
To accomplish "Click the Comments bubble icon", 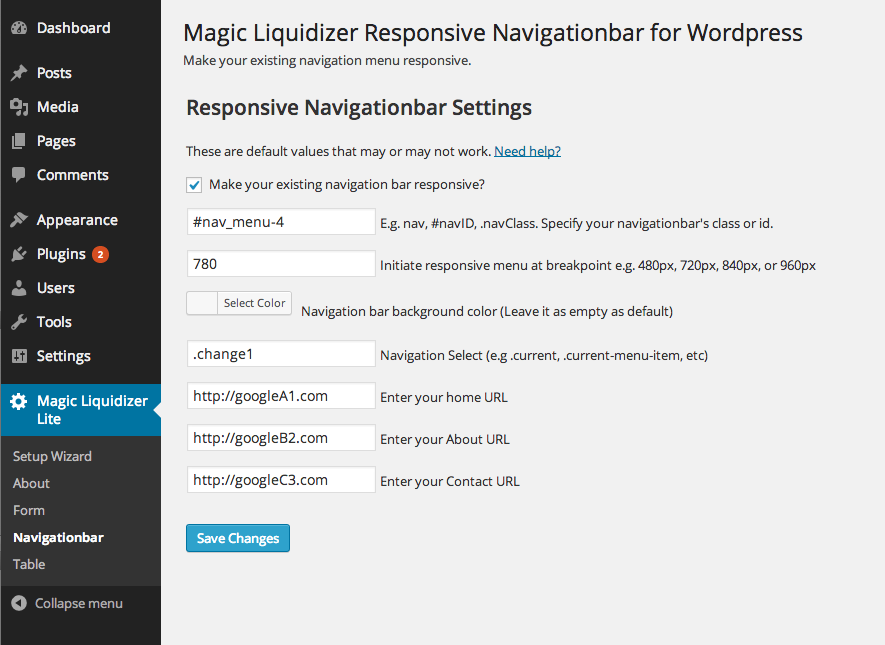I will pos(19,175).
